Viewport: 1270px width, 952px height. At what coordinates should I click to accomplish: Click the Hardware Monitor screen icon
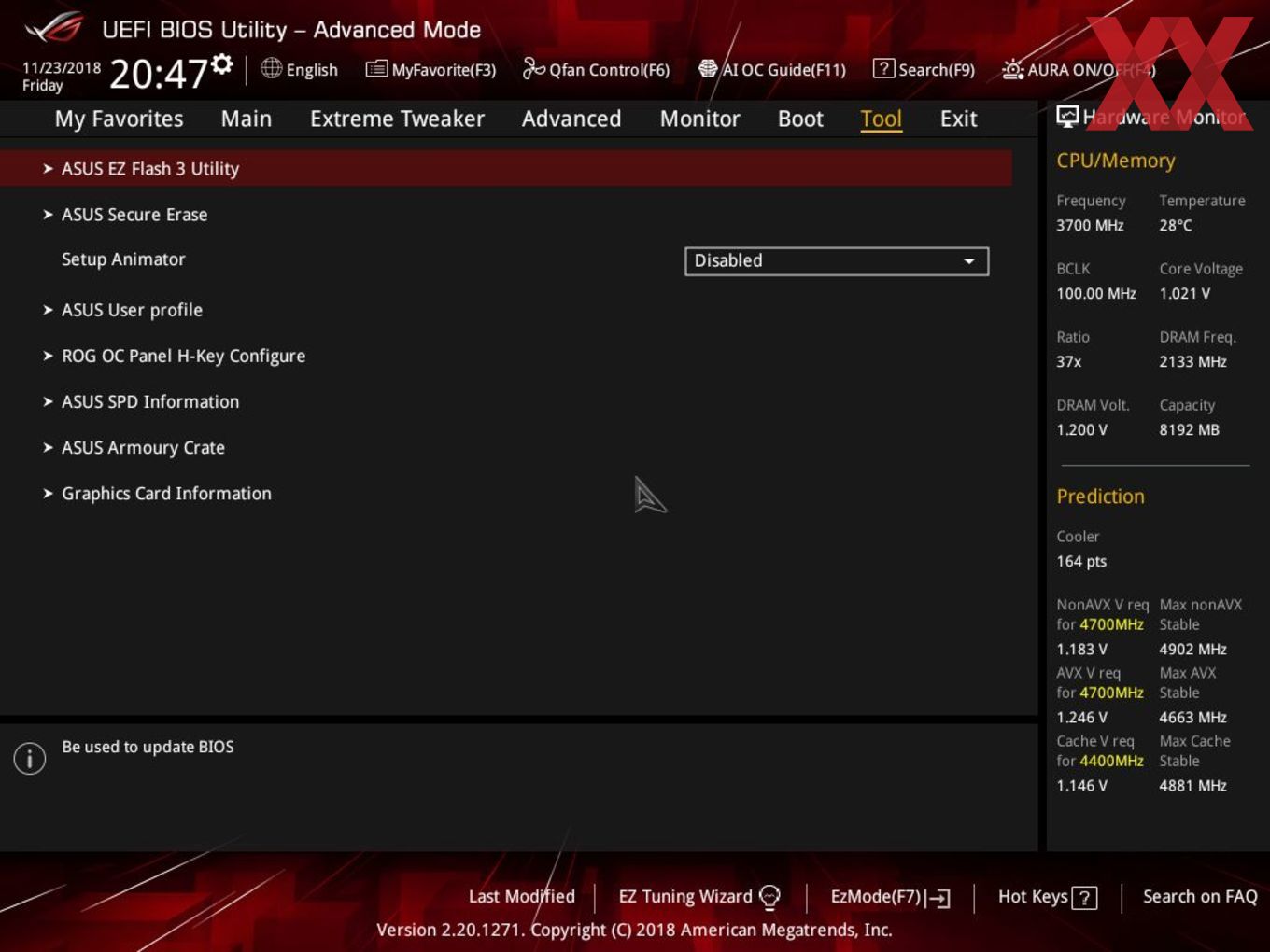pyautogui.click(x=1067, y=117)
